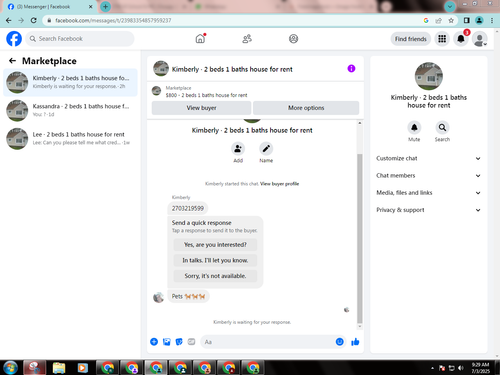Expand Media, files and links section
The width and height of the screenshot is (500, 375).
pos(429,193)
